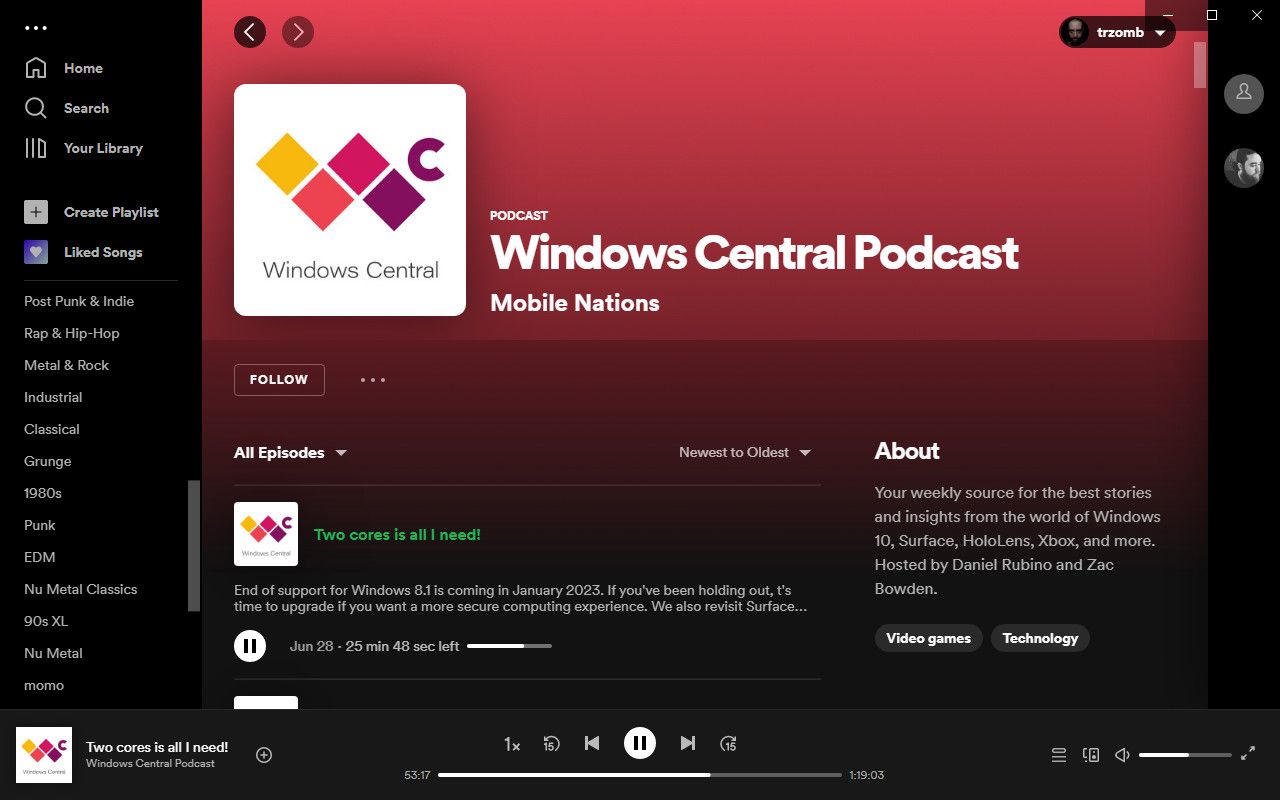The height and width of the screenshot is (800, 1280).
Task: Enter full screen mode
Action: point(1248,754)
